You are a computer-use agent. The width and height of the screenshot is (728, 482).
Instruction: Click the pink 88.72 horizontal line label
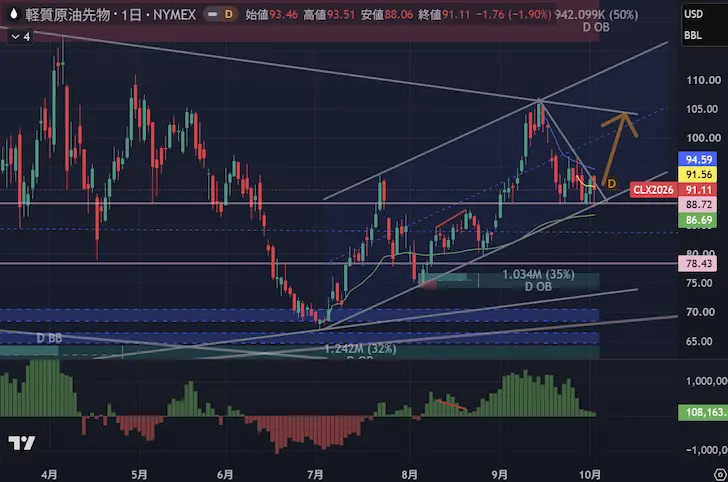point(698,204)
